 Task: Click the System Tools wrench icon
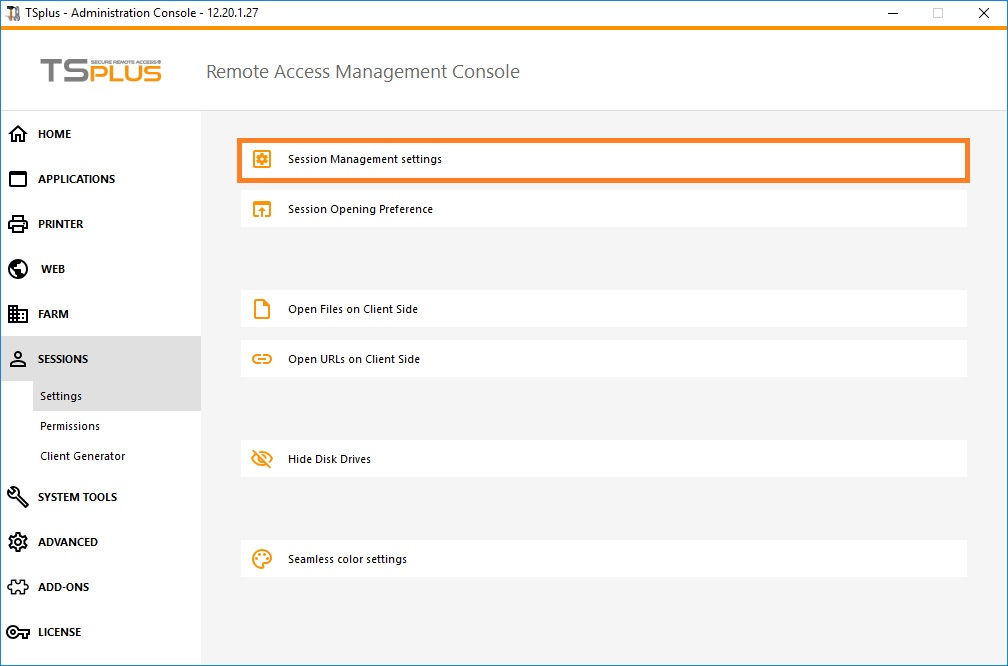point(18,497)
